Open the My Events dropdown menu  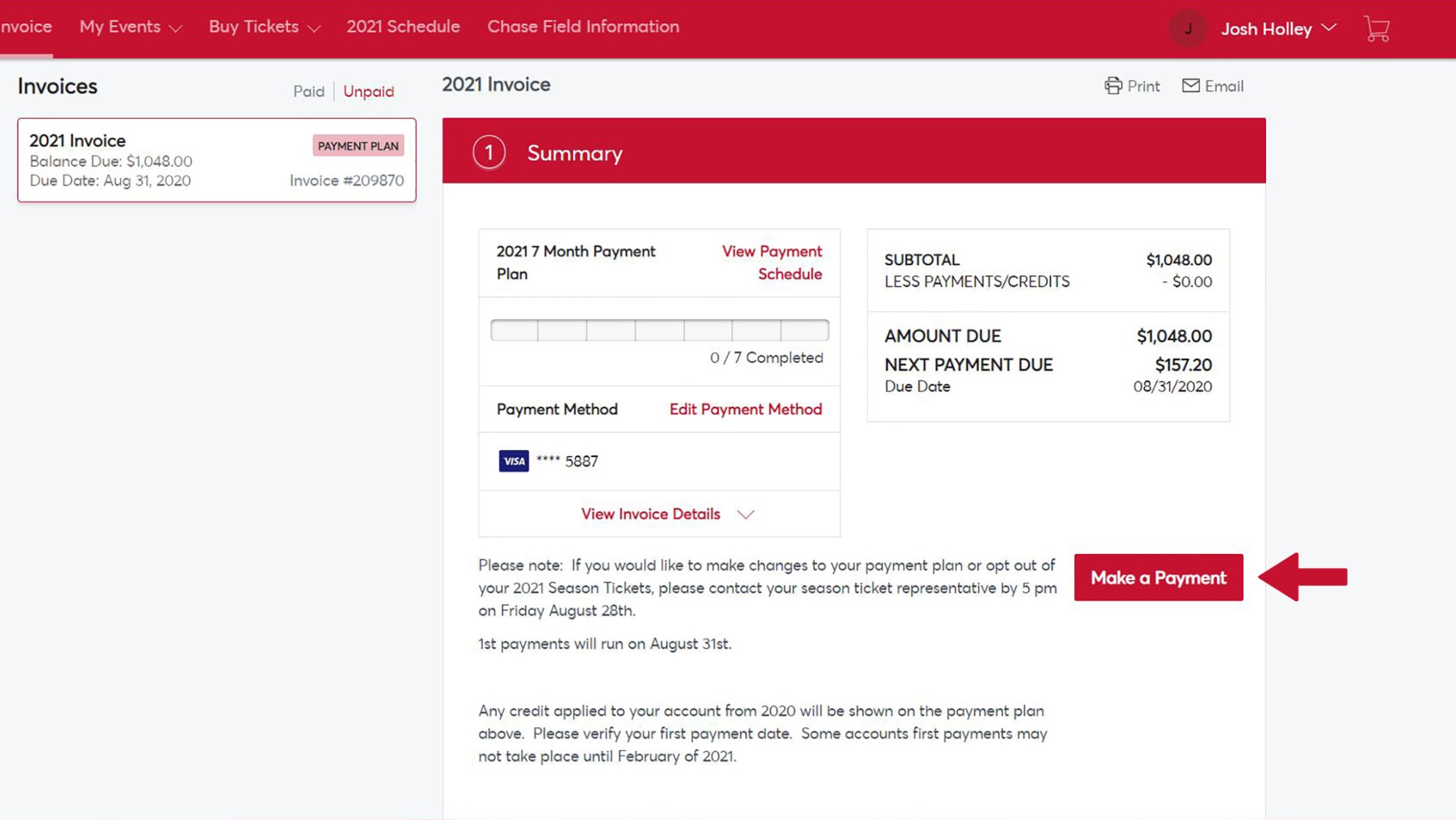[130, 27]
